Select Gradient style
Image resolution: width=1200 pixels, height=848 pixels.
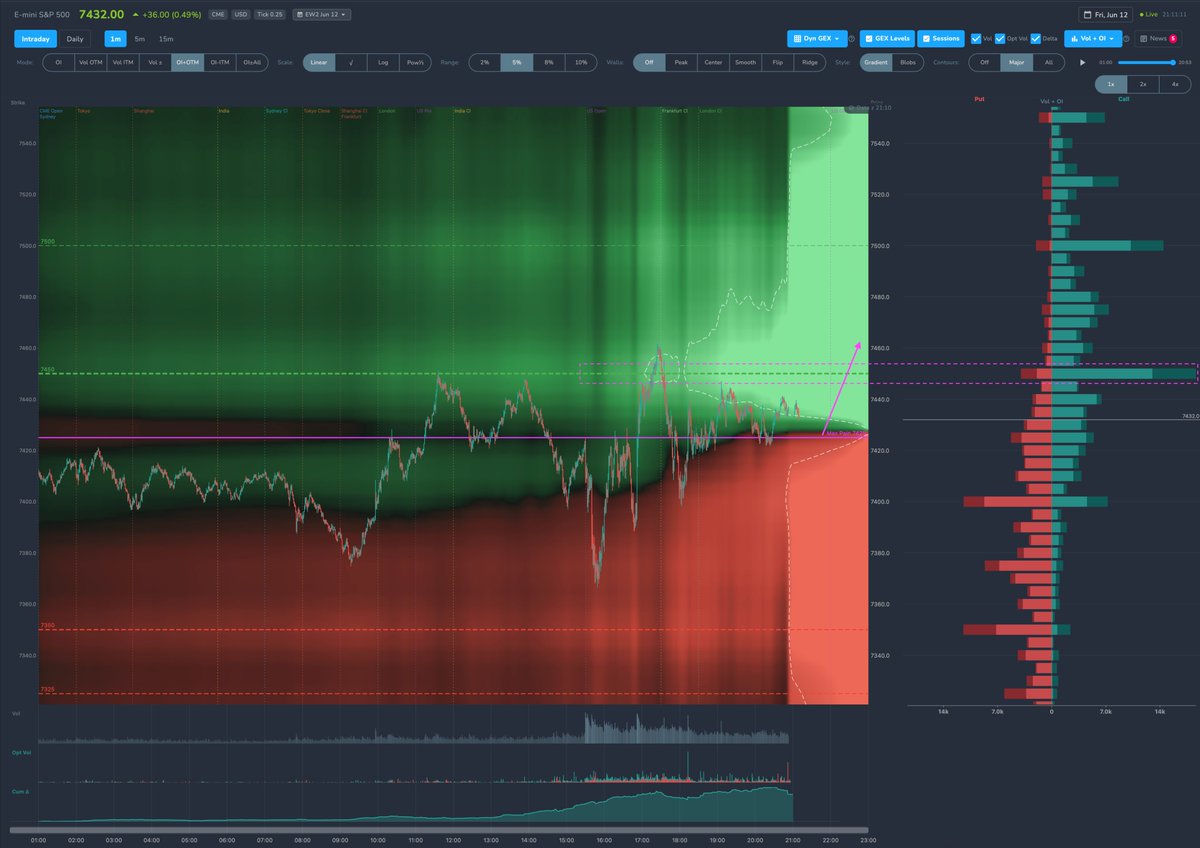[876, 62]
